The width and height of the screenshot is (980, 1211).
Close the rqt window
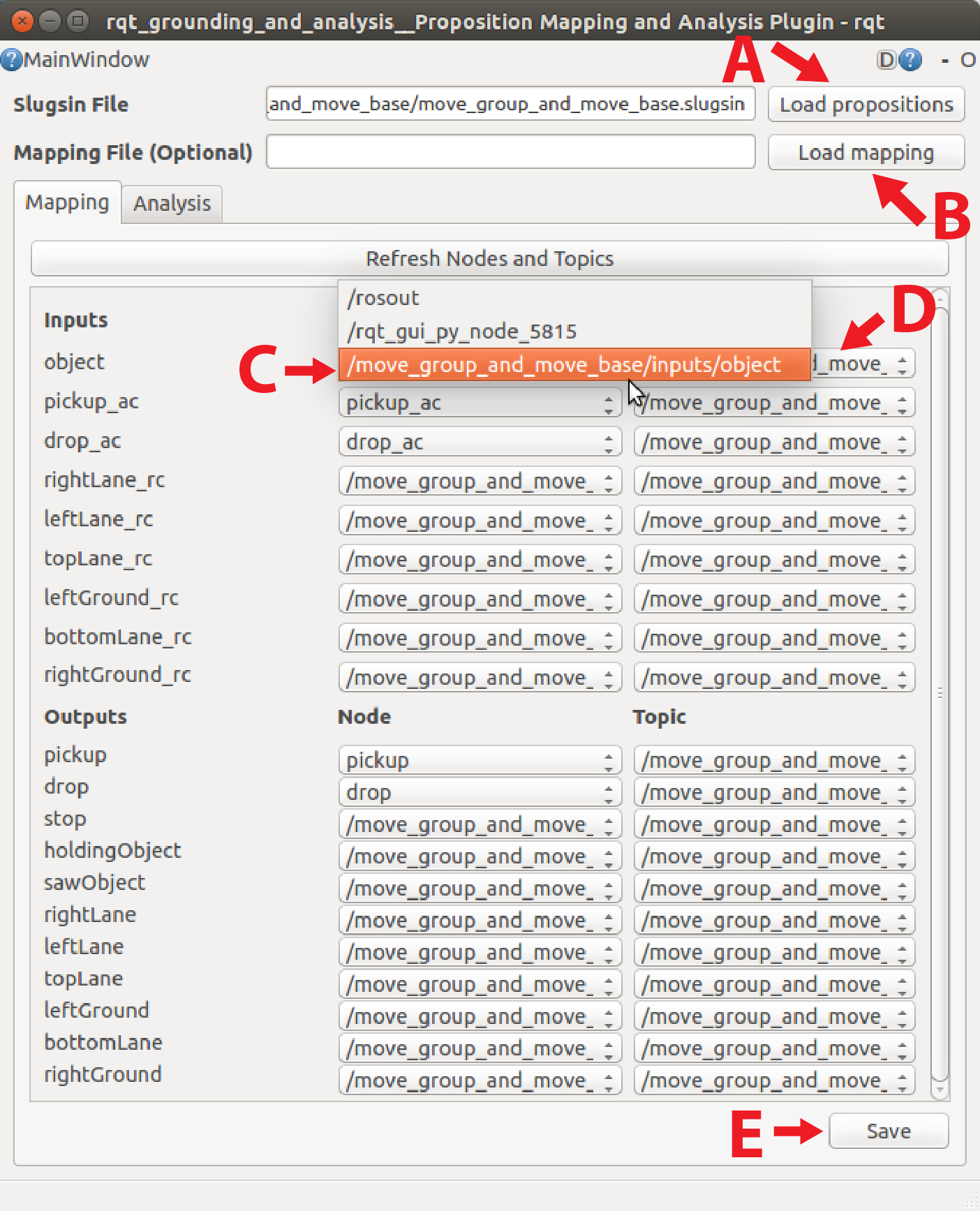[22, 21]
